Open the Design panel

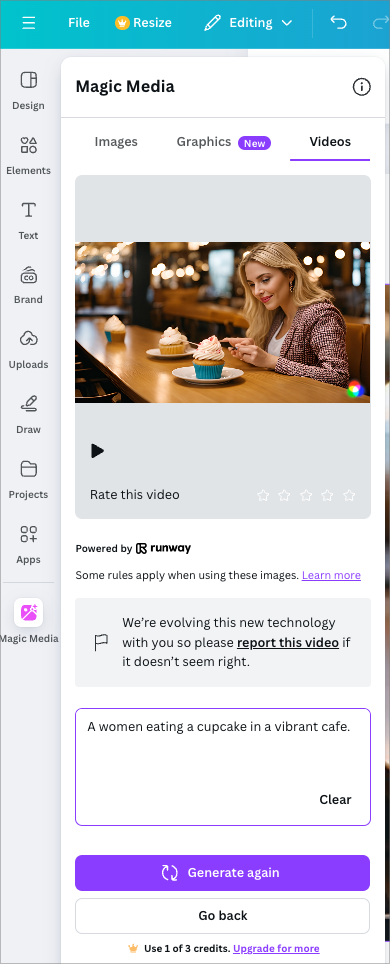click(28, 90)
